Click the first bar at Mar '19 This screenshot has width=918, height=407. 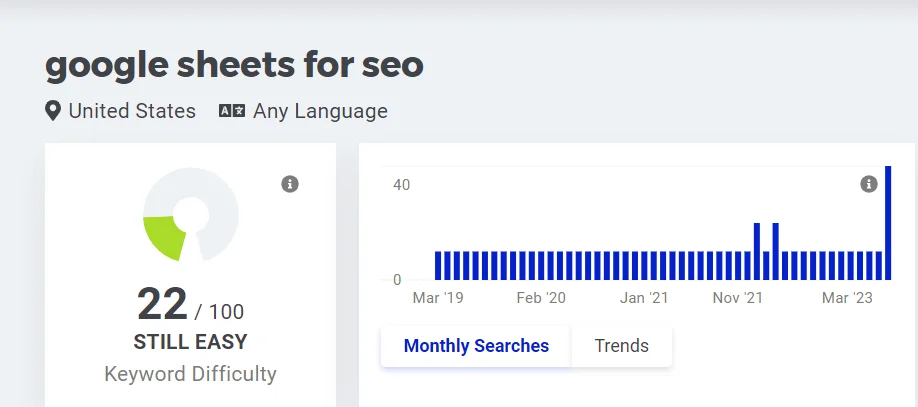(438, 265)
